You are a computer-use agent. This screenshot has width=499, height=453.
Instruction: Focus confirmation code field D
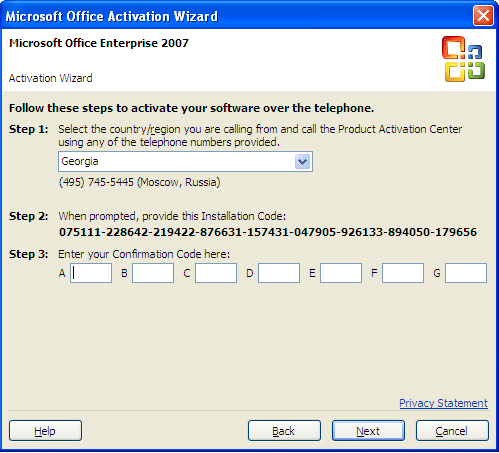point(279,273)
